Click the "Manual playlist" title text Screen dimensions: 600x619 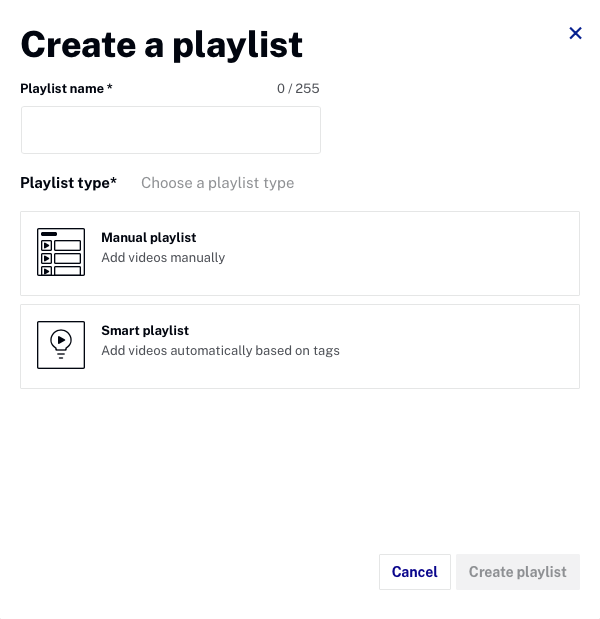point(148,238)
